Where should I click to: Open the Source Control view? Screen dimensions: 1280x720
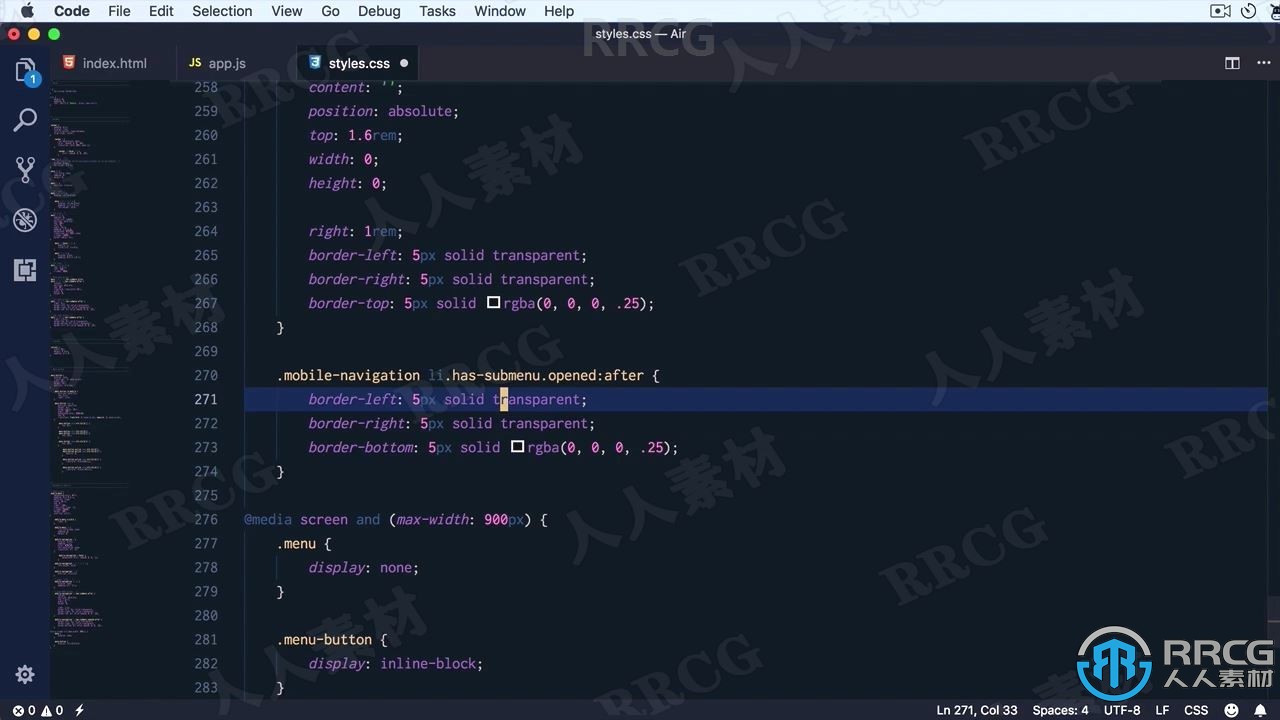[x=25, y=170]
